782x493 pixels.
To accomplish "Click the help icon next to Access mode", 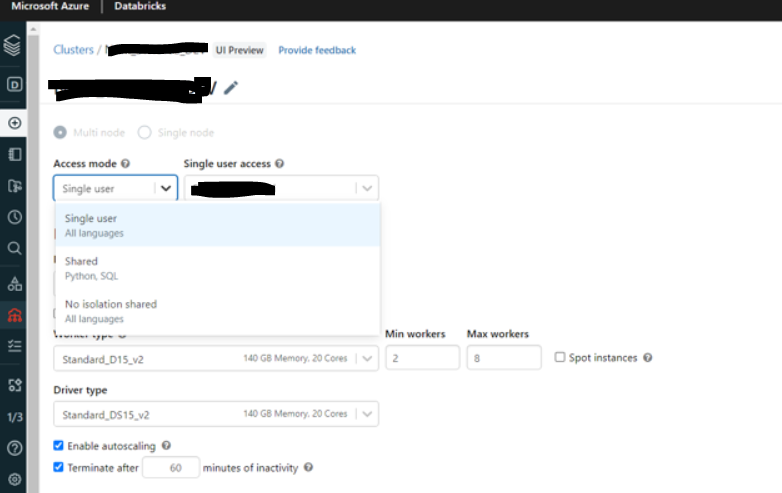I will [x=125, y=164].
